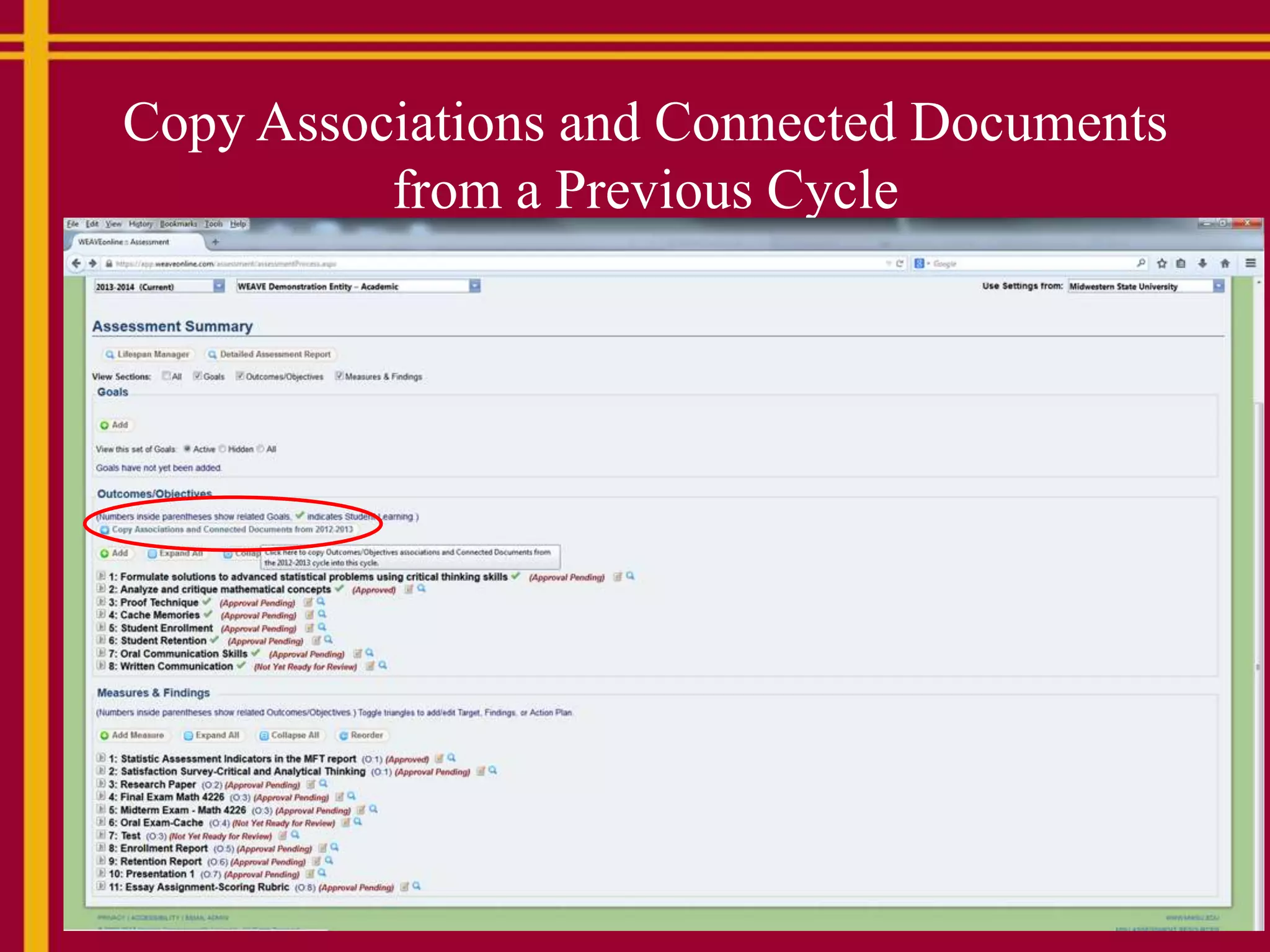1270x952 pixels.
Task: Expand measure 6 Oral Exam-Cache row
Action: pos(101,822)
